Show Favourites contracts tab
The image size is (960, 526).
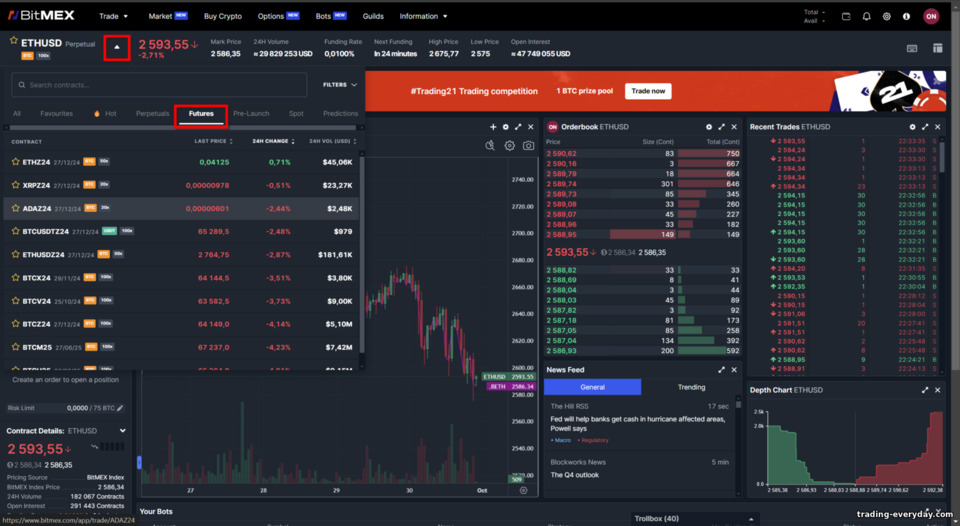click(56, 114)
